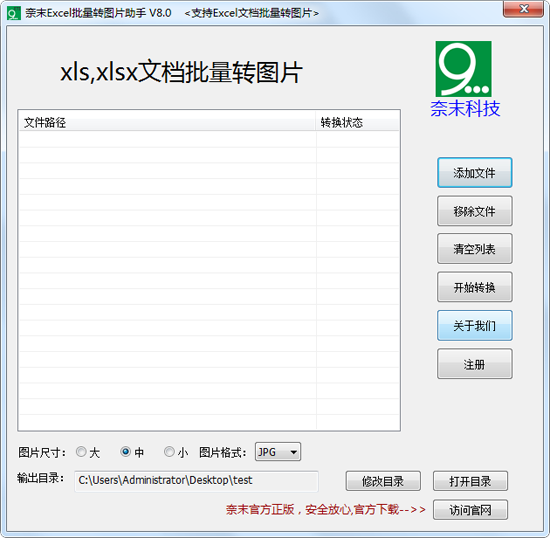The height and width of the screenshot is (538, 550).
Task: Click the 图片格式 label
Action: pos(222,452)
